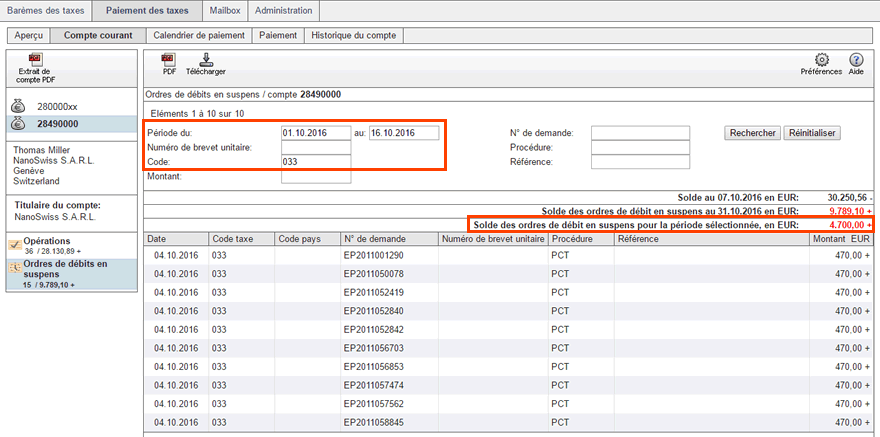Screen dimensions: 880x437
Task: Download the Extrait de compte PDF
Action: 34,69
